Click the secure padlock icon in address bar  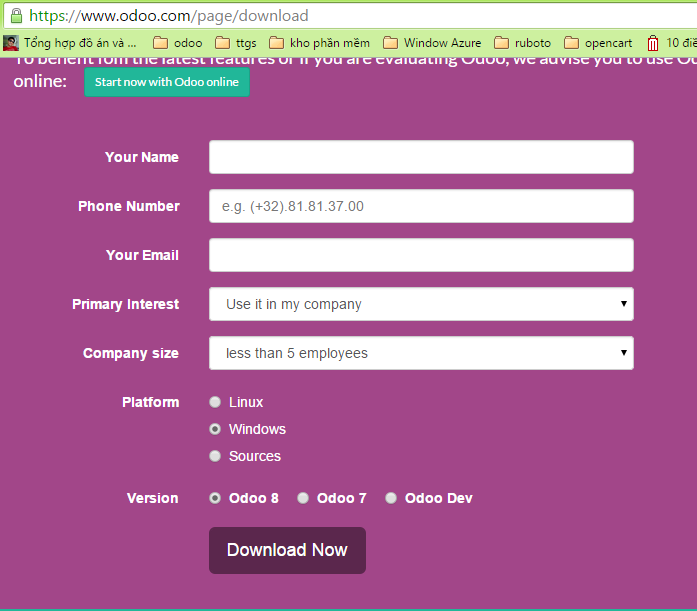click(16, 16)
